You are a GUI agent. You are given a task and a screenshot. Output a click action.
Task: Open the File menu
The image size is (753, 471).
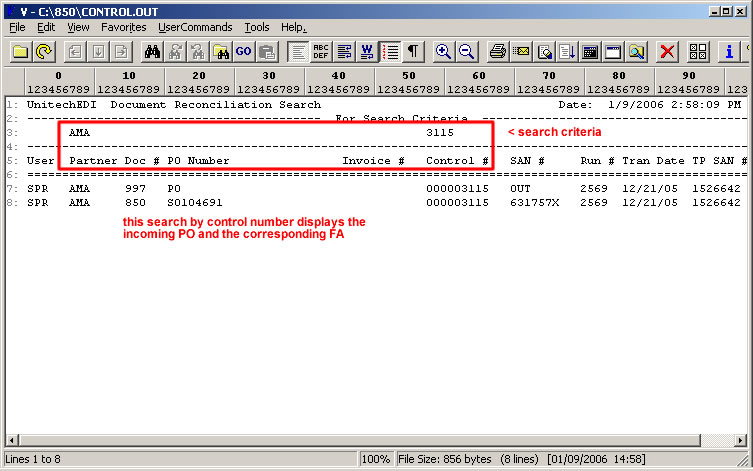click(x=17, y=27)
